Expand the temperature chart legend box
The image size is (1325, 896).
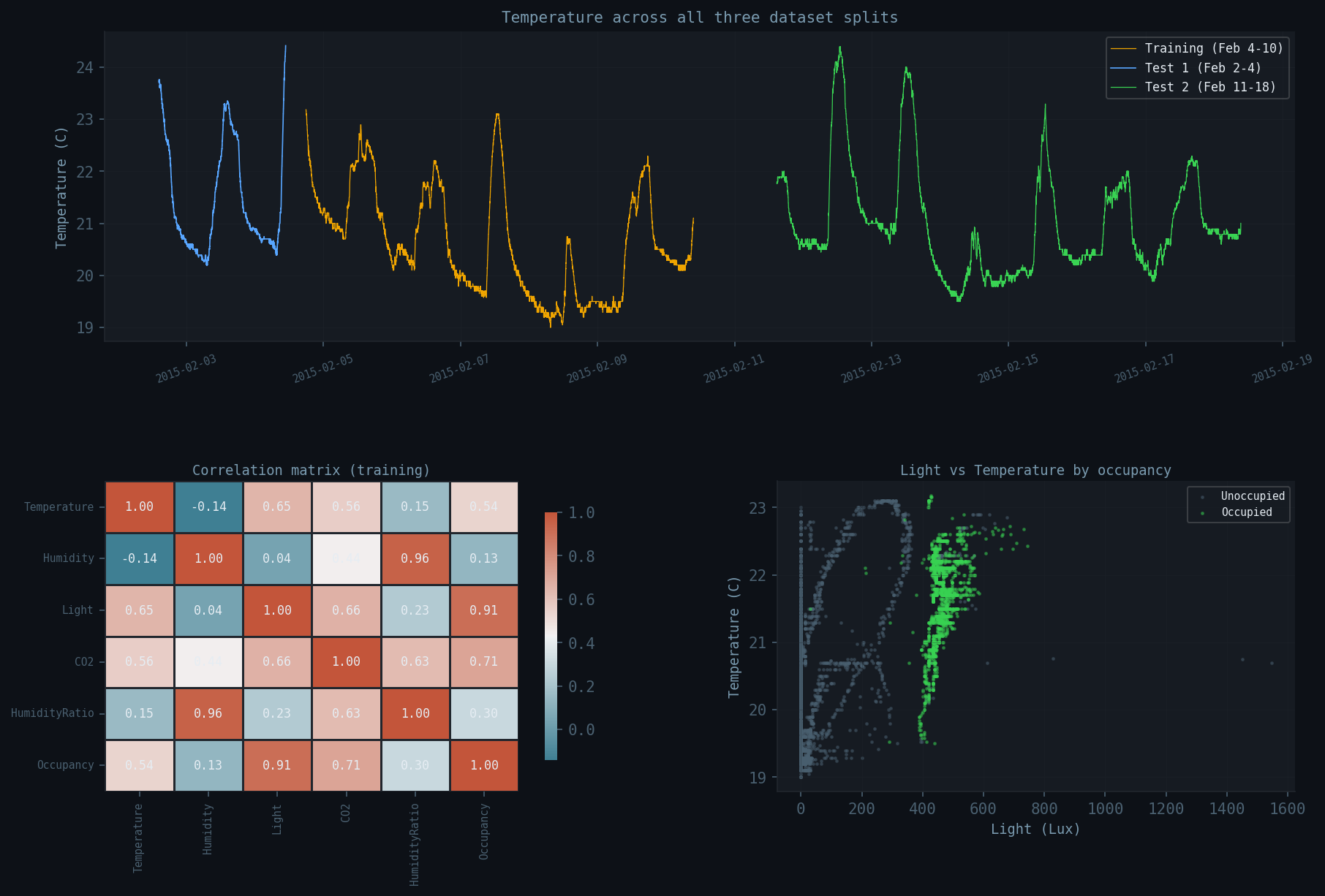point(1197,67)
